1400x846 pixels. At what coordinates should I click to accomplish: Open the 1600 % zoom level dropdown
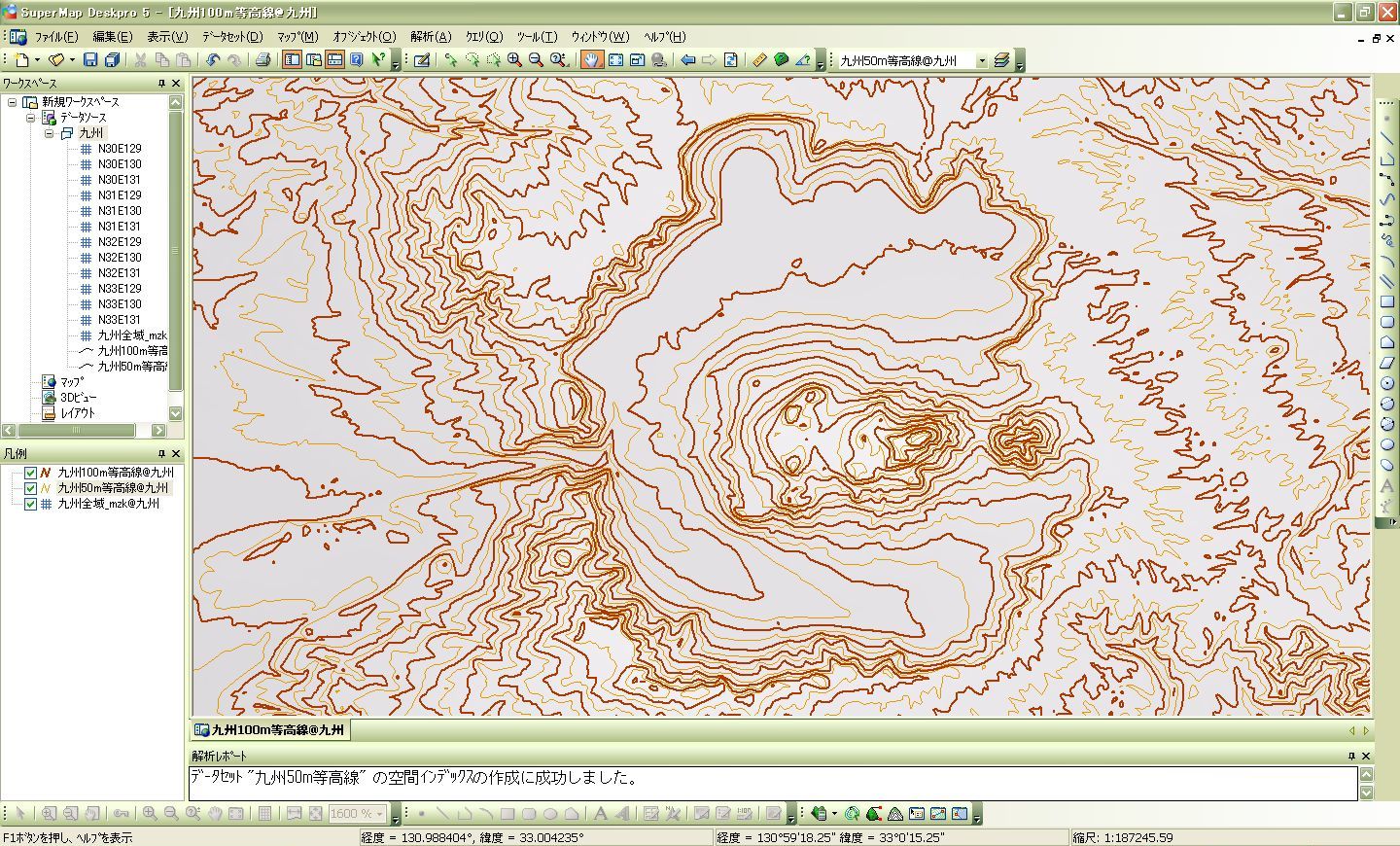(x=380, y=814)
